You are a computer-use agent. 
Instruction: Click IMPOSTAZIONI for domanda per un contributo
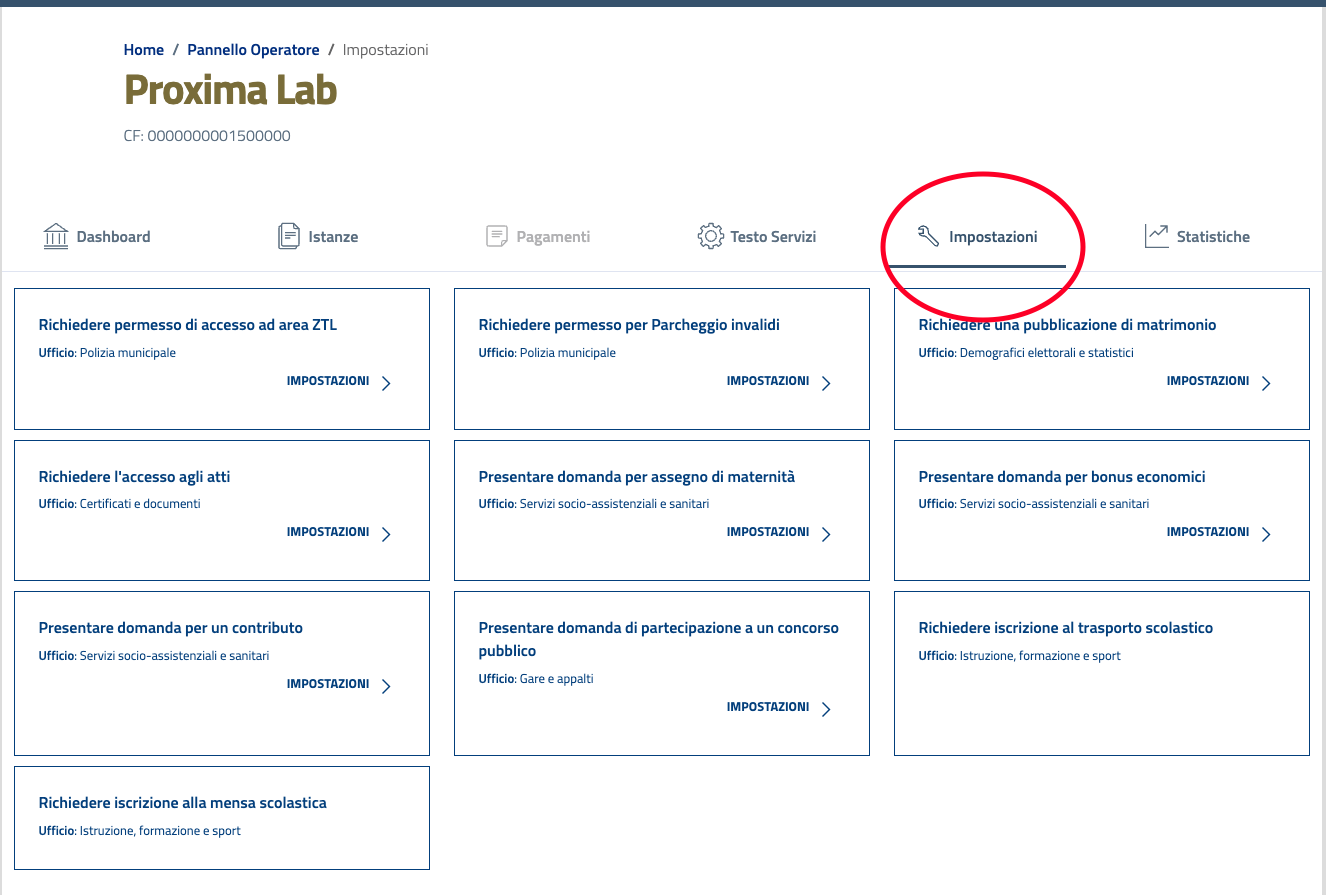tap(327, 684)
